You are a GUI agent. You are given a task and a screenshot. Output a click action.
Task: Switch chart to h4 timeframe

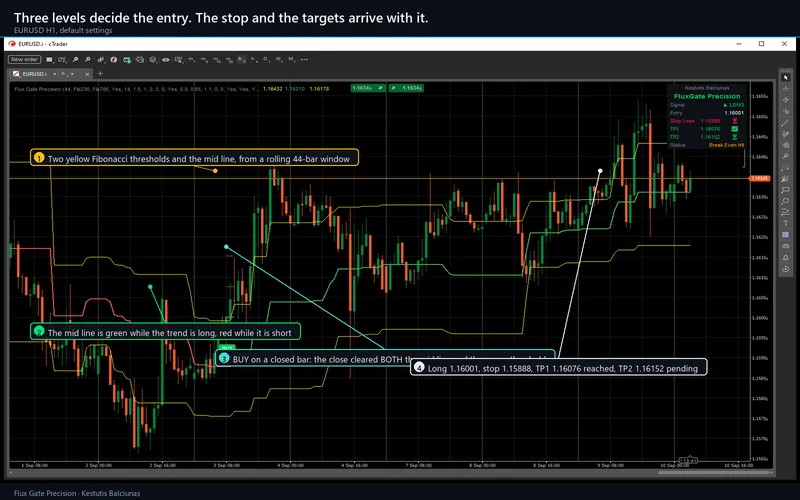pyautogui.click(x=254, y=60)
